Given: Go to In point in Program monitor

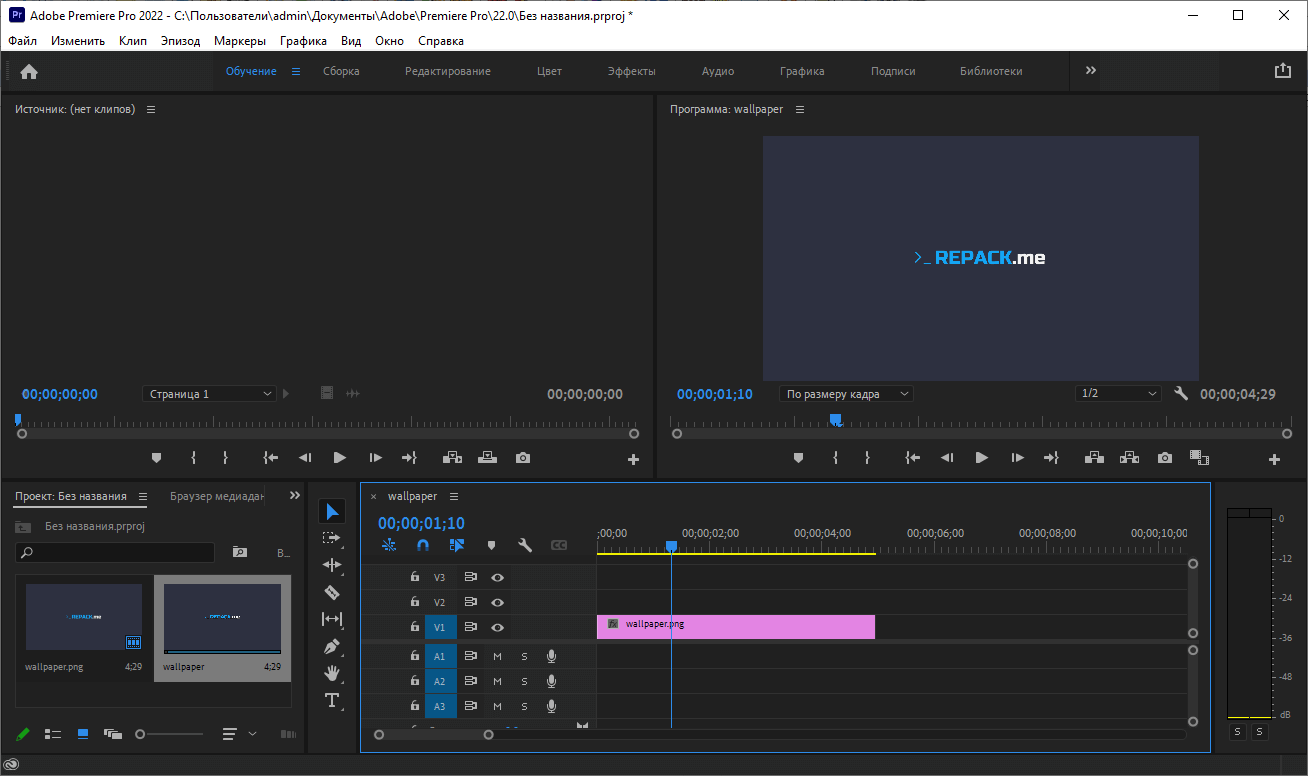Looking at the screenshot, I should coord(912,458).
